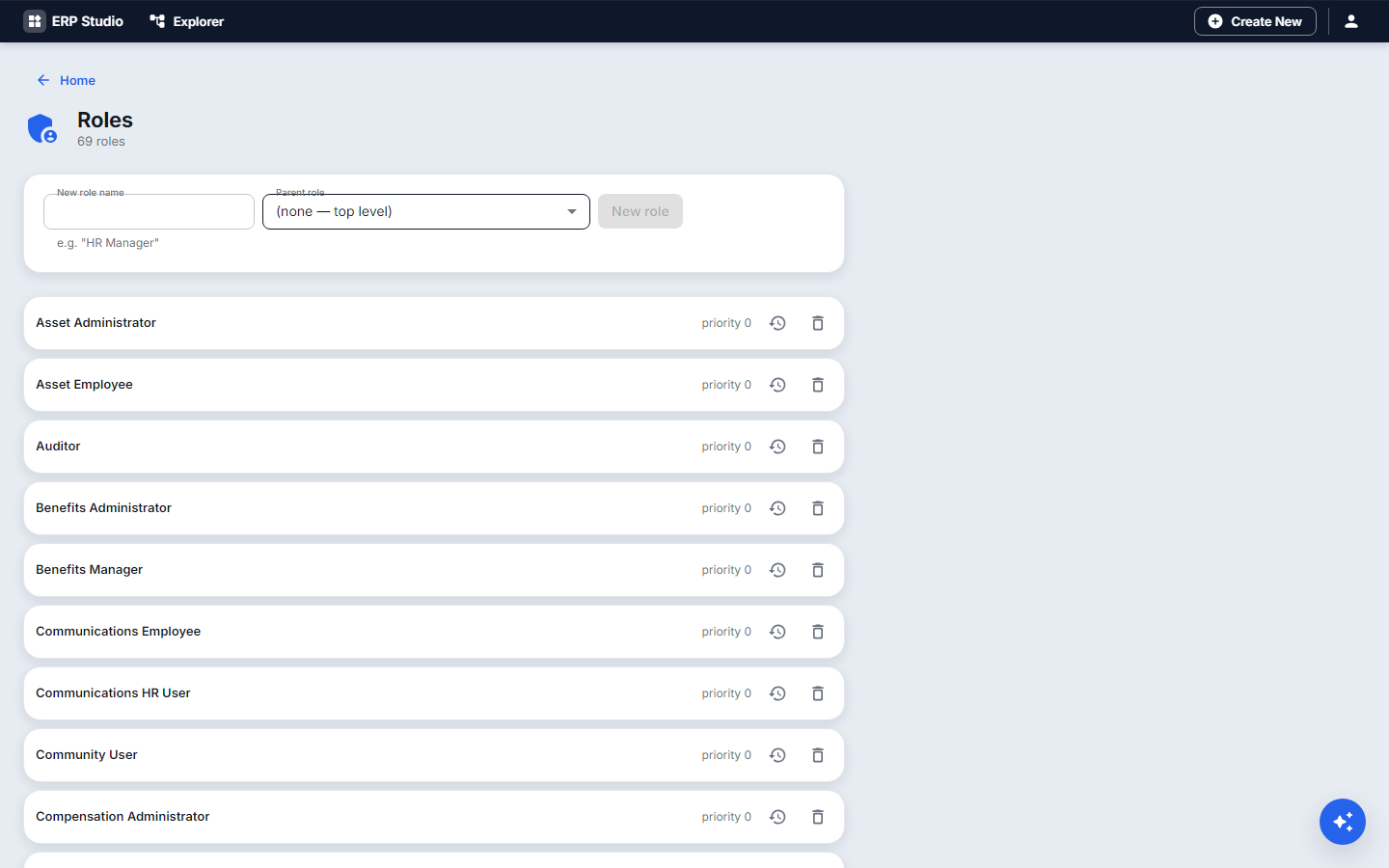Open Community User history
This screenshot has height=868, width=1389.
(777, 755)
